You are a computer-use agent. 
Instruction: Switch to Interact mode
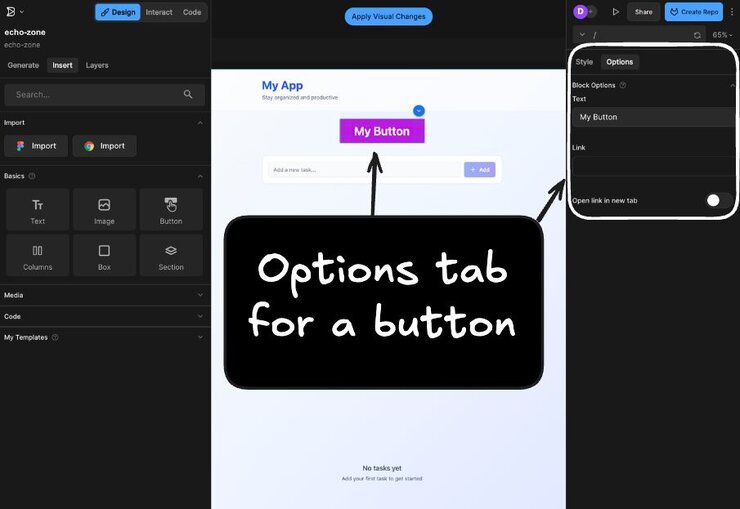pyautogui.click(x=159, y=12)
